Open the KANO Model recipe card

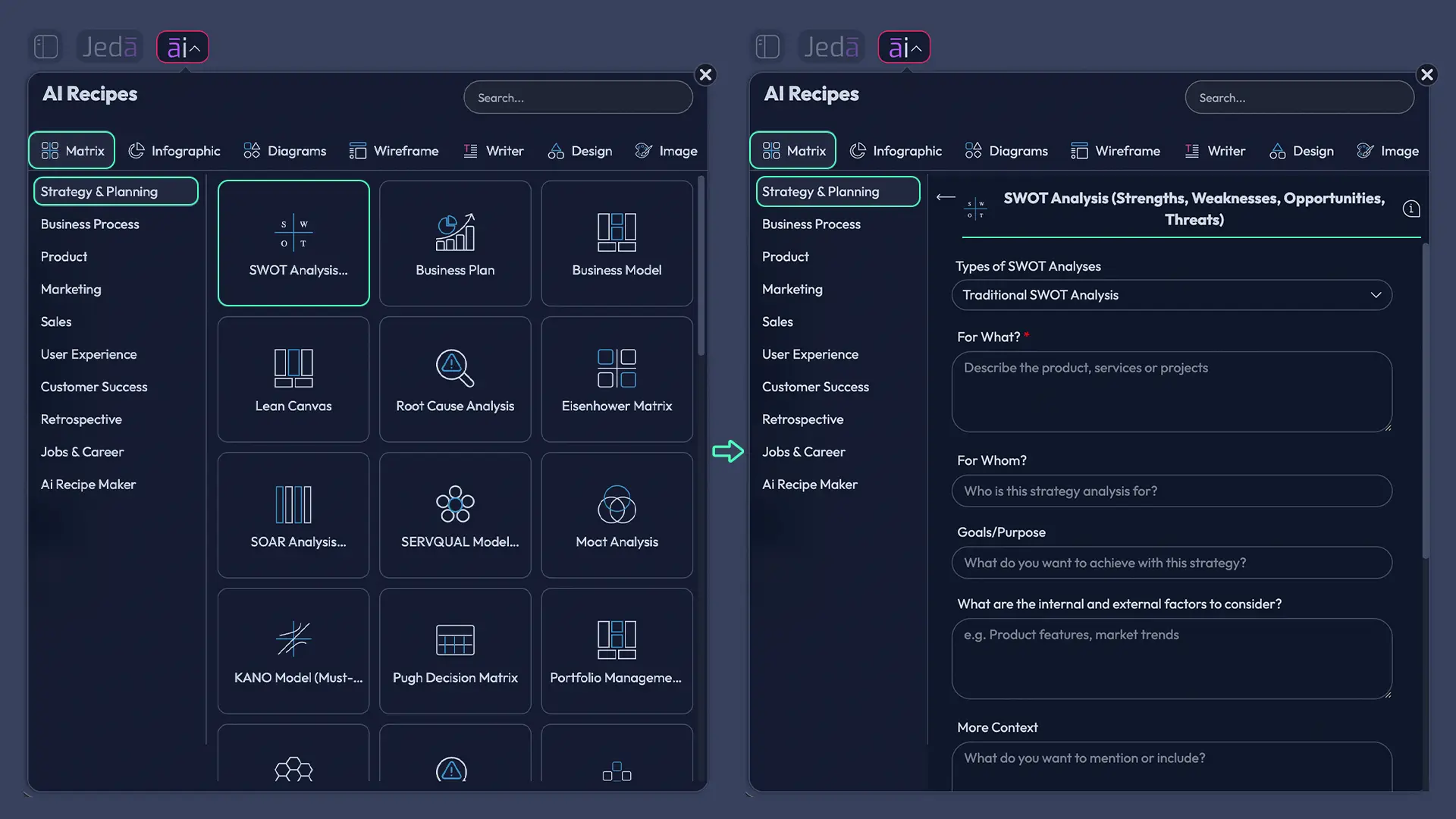(293, 651)
